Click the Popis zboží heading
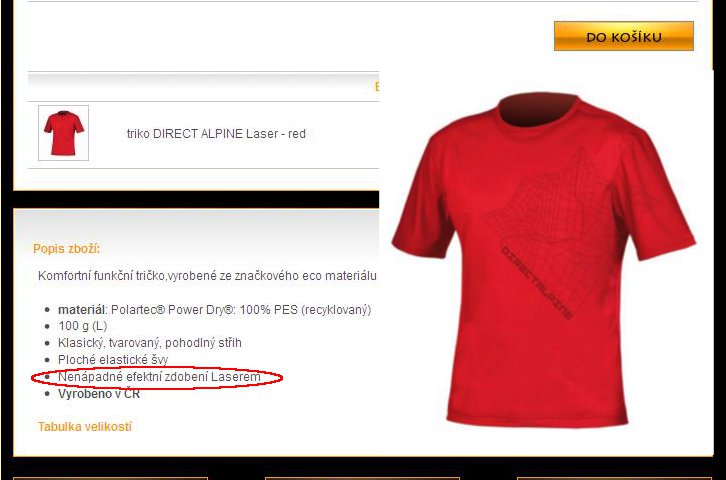 pos(67,249)
